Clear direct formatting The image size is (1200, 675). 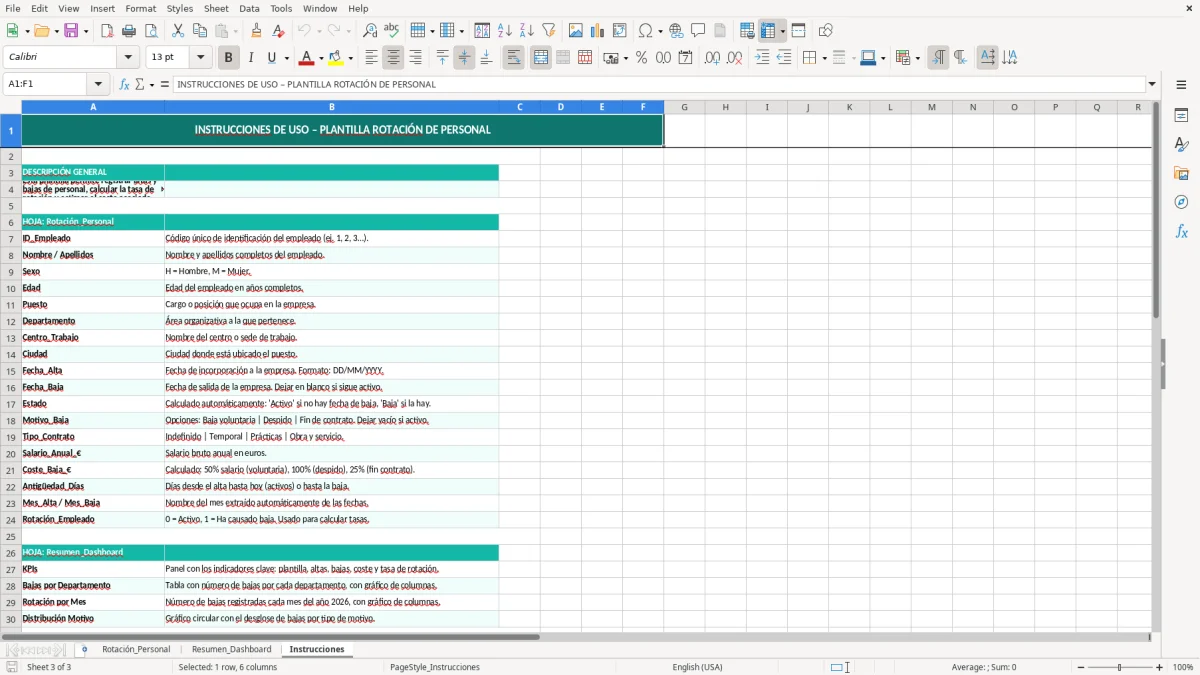tap(278, 31)
